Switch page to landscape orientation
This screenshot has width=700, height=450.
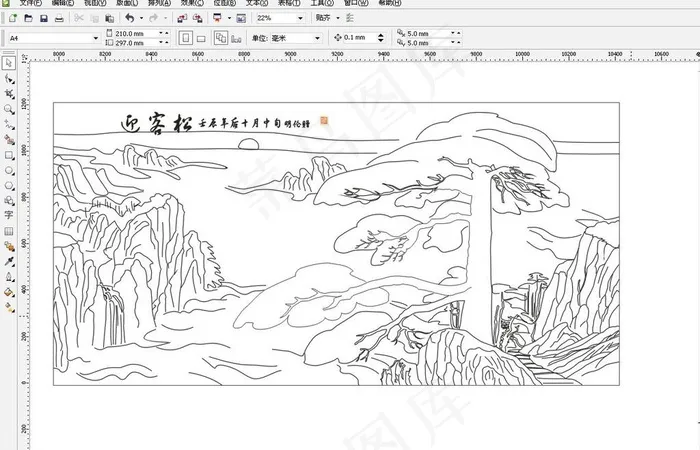[x=200, y=38]
